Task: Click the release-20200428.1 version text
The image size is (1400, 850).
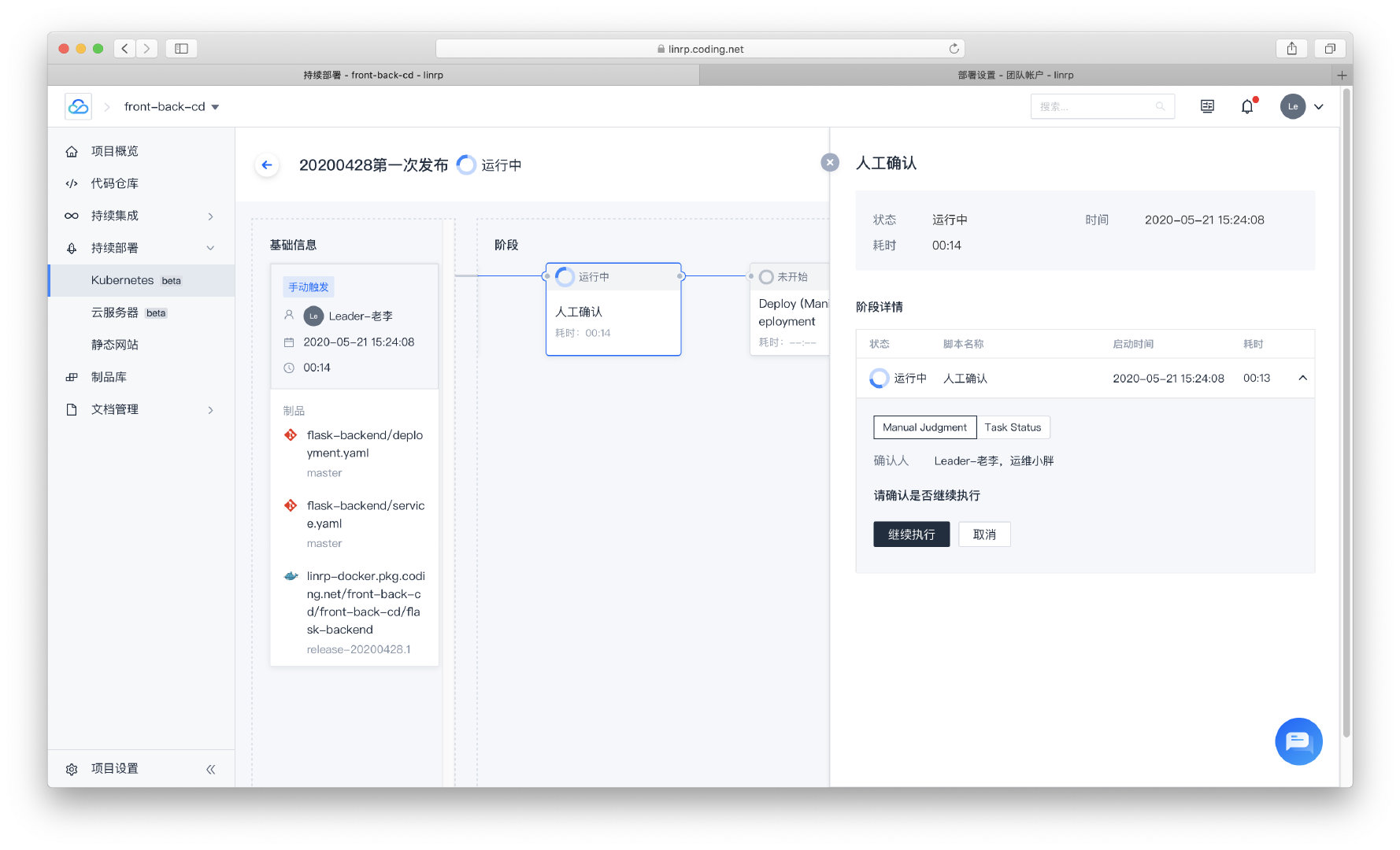Action: click(x=358, y=649)
